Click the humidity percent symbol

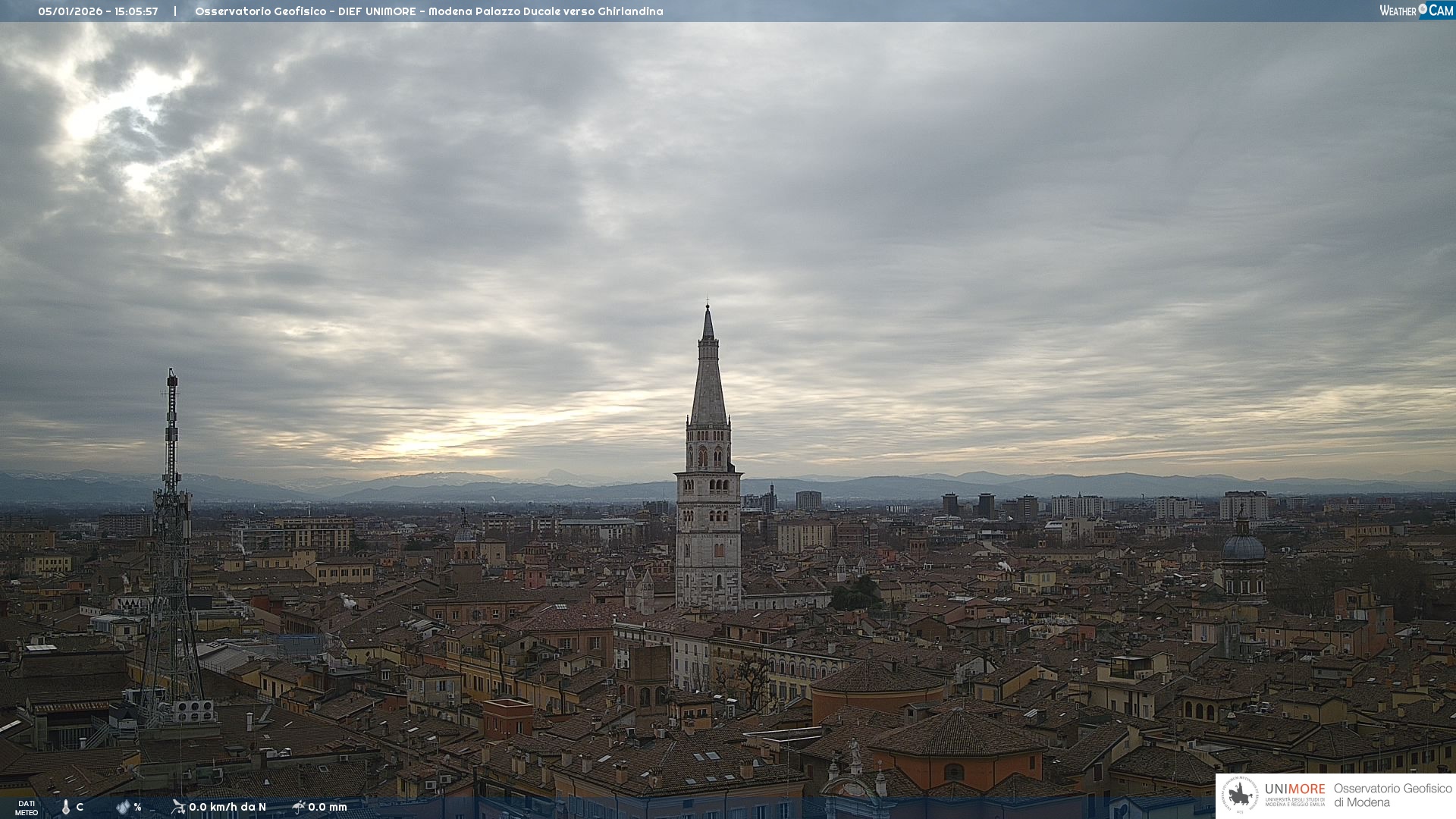[137, 807]
